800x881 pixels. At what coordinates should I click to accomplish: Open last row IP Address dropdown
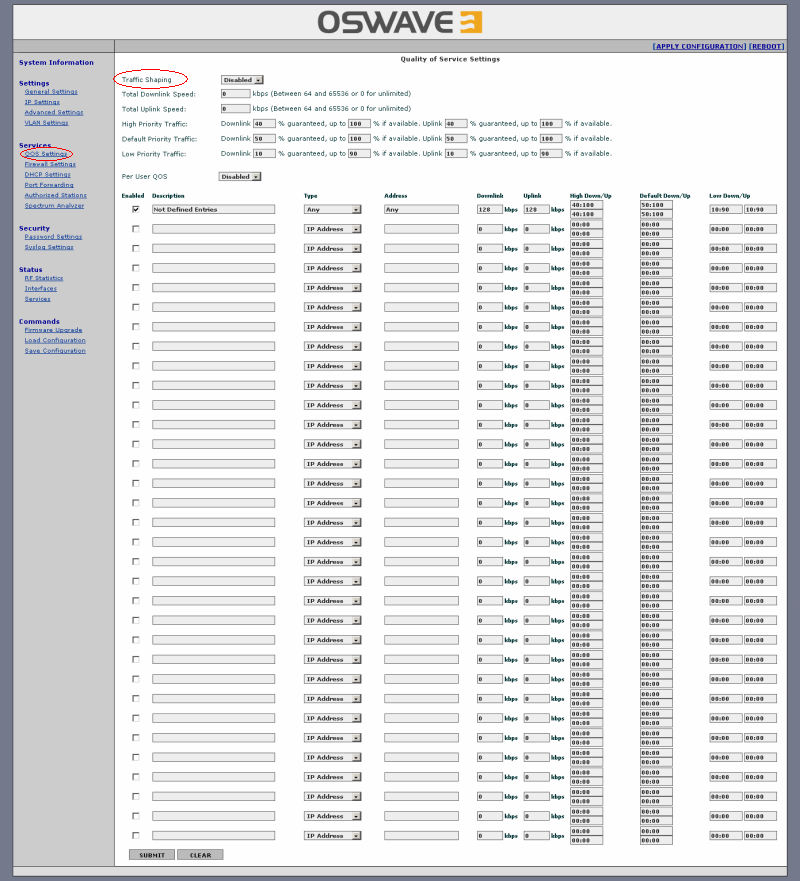pos(333,835)
